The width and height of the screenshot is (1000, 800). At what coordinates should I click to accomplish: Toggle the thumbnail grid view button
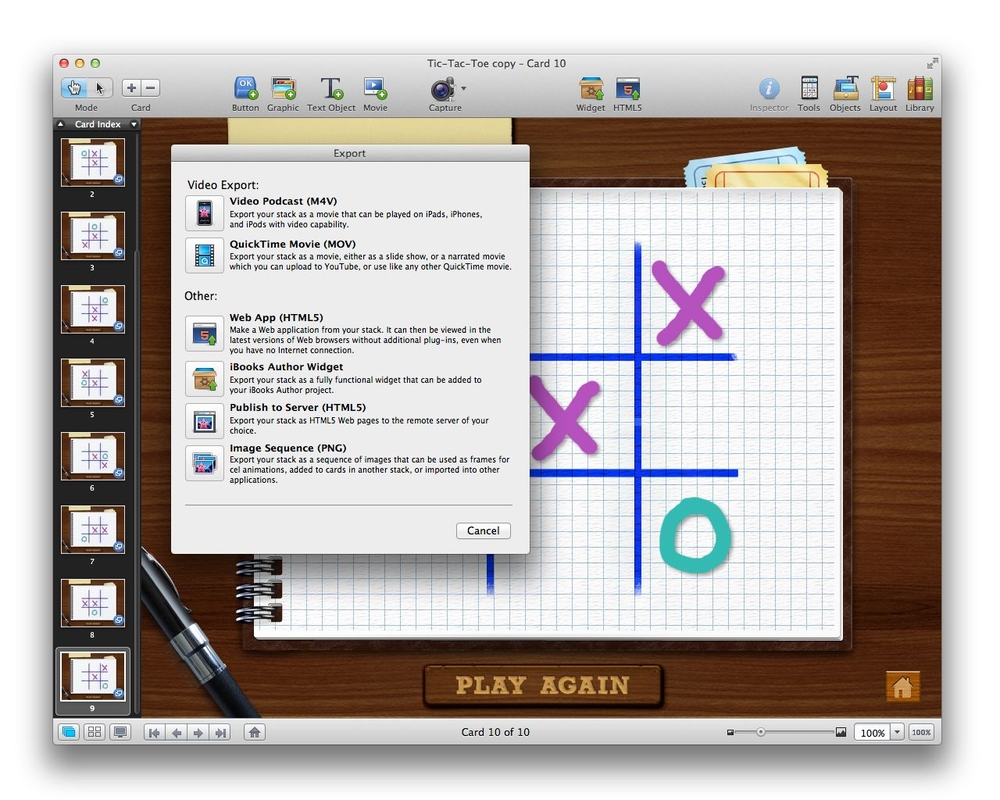point(95,732)
